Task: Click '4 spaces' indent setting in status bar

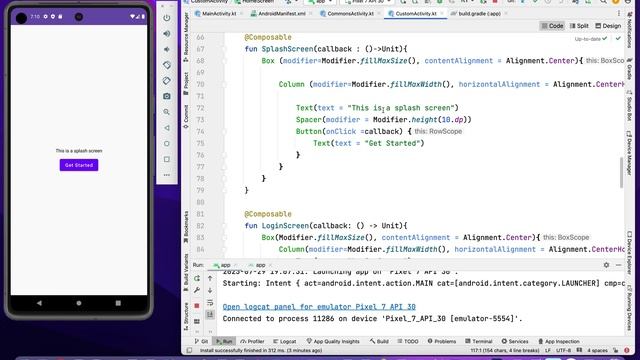Action: tap(597, 351)
